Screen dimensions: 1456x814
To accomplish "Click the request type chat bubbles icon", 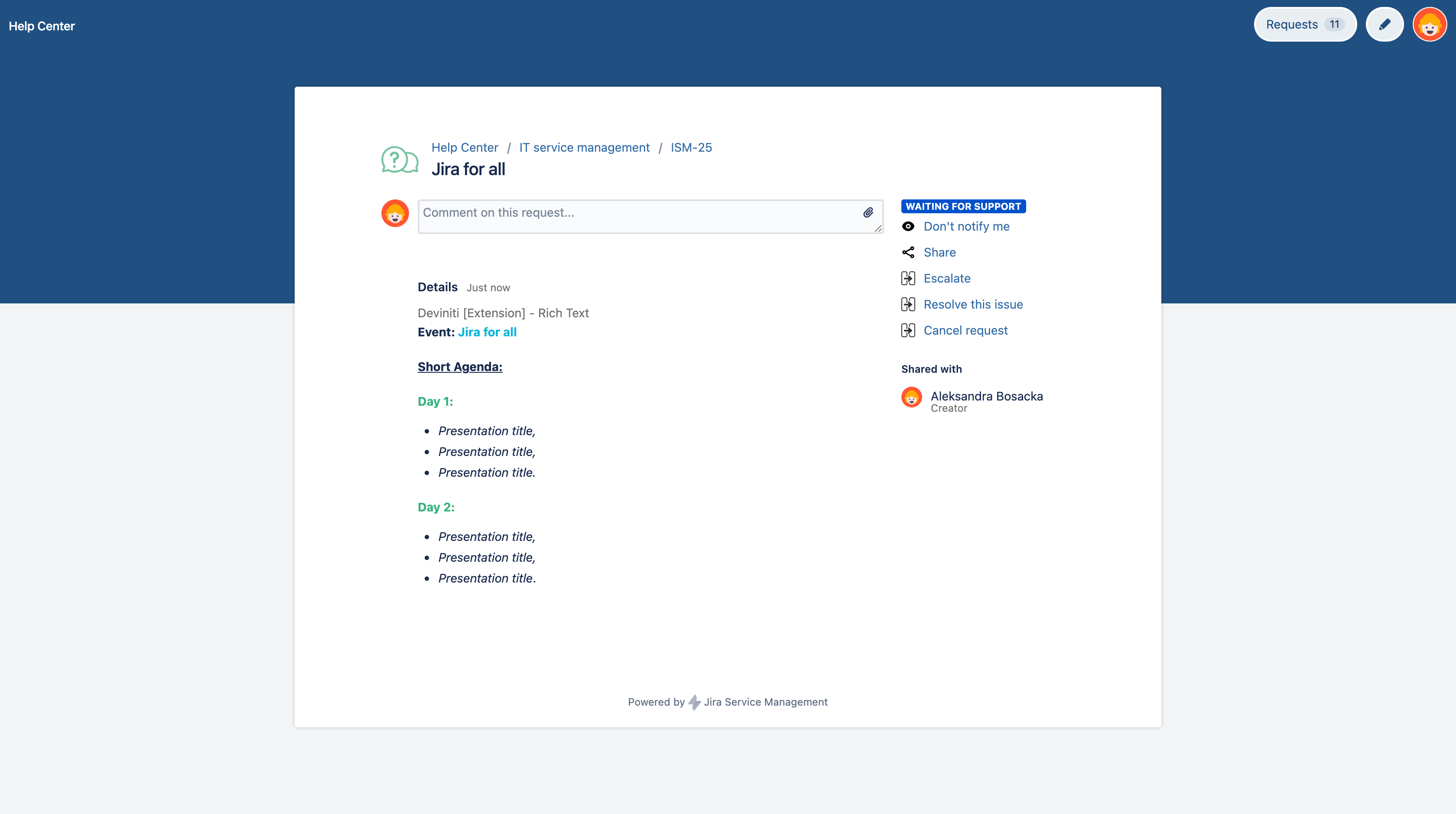I will tap(400, 160).
